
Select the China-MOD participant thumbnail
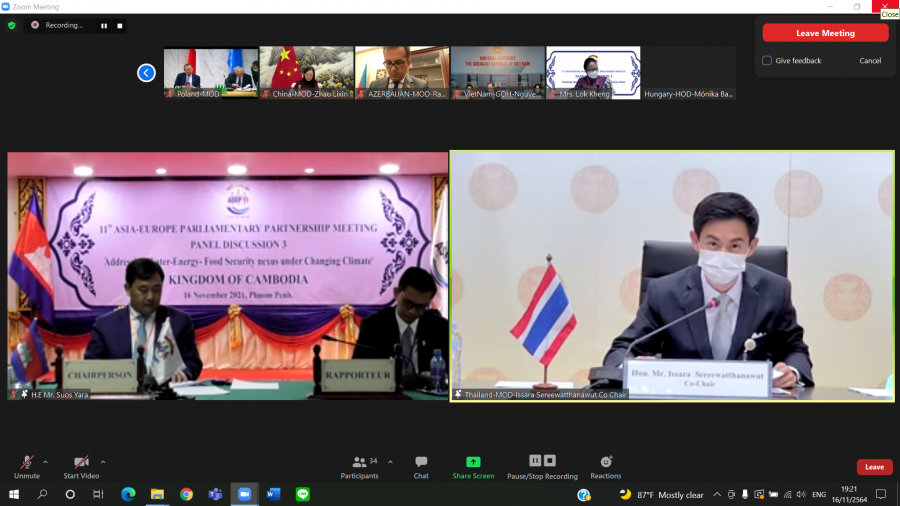pyautogui.click(x=306, y=72)
